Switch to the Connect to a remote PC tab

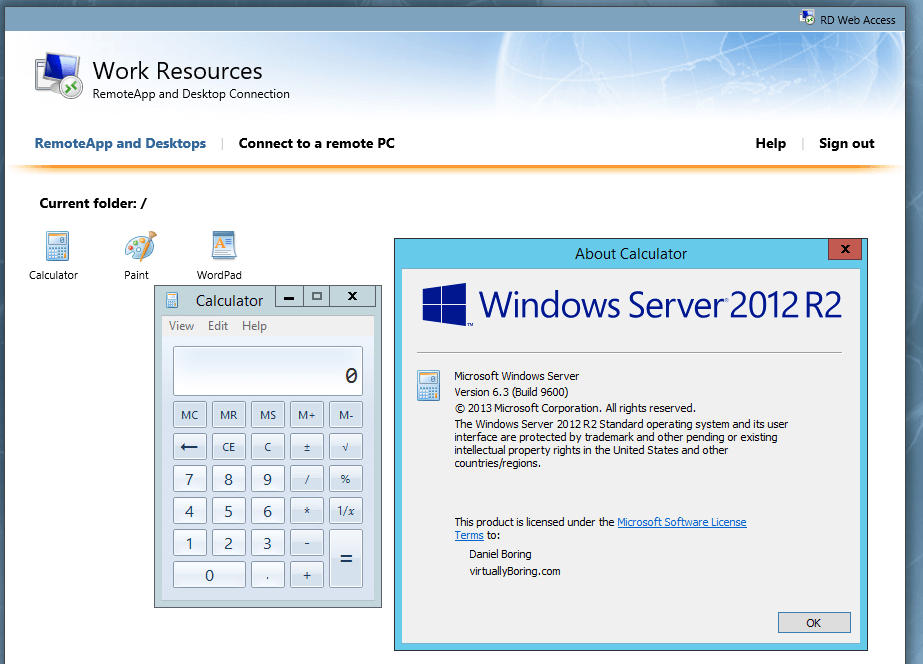[316, 143]
